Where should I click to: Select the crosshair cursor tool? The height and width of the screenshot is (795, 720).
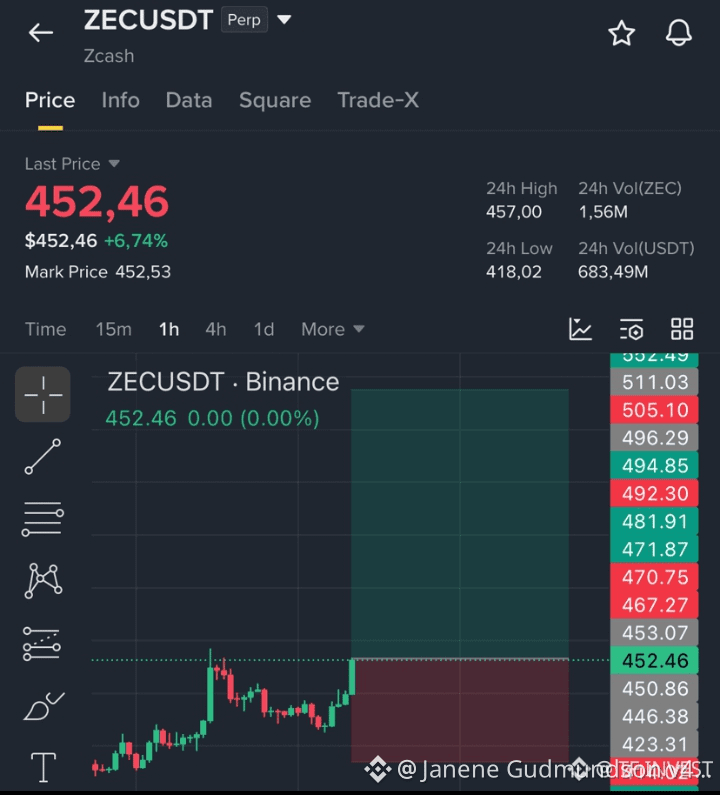pyautogui.click(x=43, y=394)
